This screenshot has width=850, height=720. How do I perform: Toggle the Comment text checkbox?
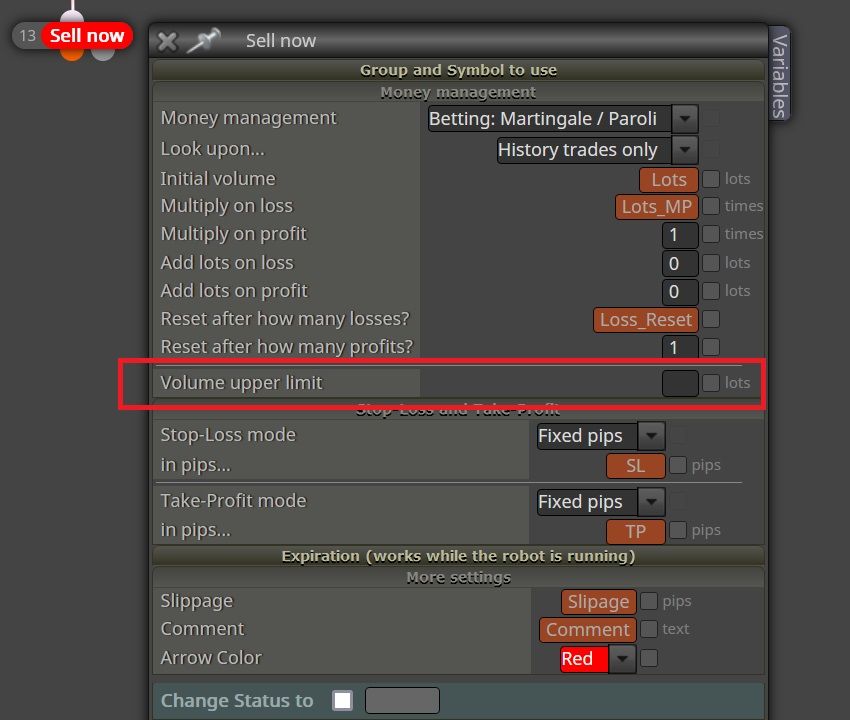648,629
